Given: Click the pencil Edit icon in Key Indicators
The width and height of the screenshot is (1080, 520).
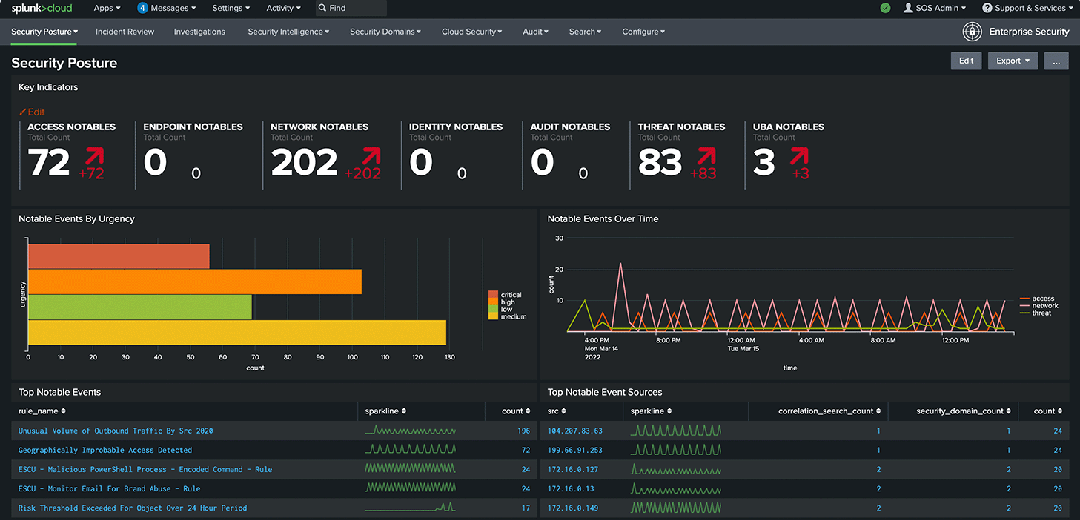Looking at the screenshot, I should [22, 112].
